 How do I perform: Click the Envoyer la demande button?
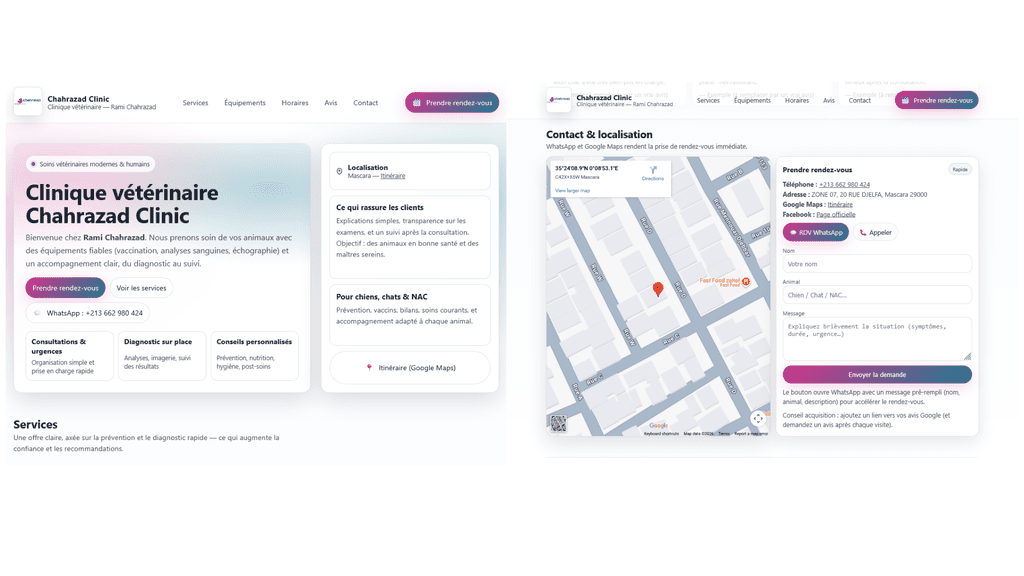pos(877,374)
